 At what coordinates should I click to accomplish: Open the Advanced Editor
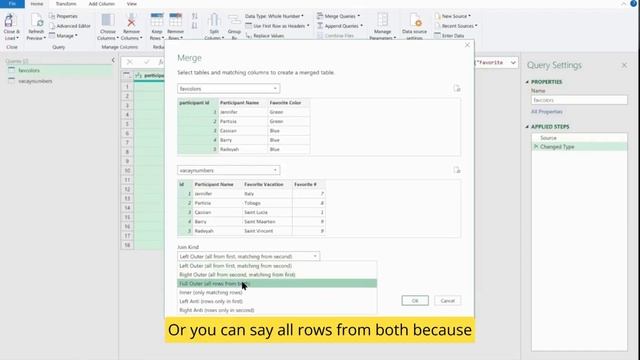(x=70, y=26)
